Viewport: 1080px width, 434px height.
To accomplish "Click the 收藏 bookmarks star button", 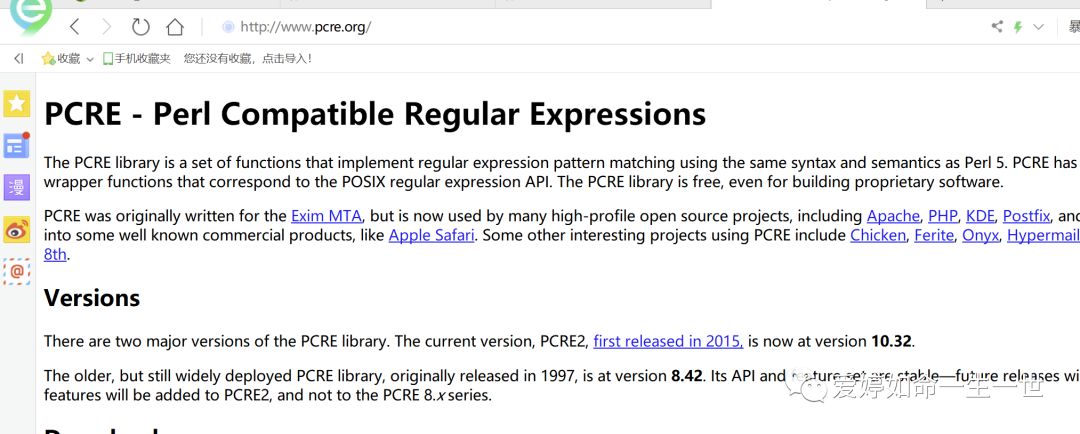I will coord(60,59).
